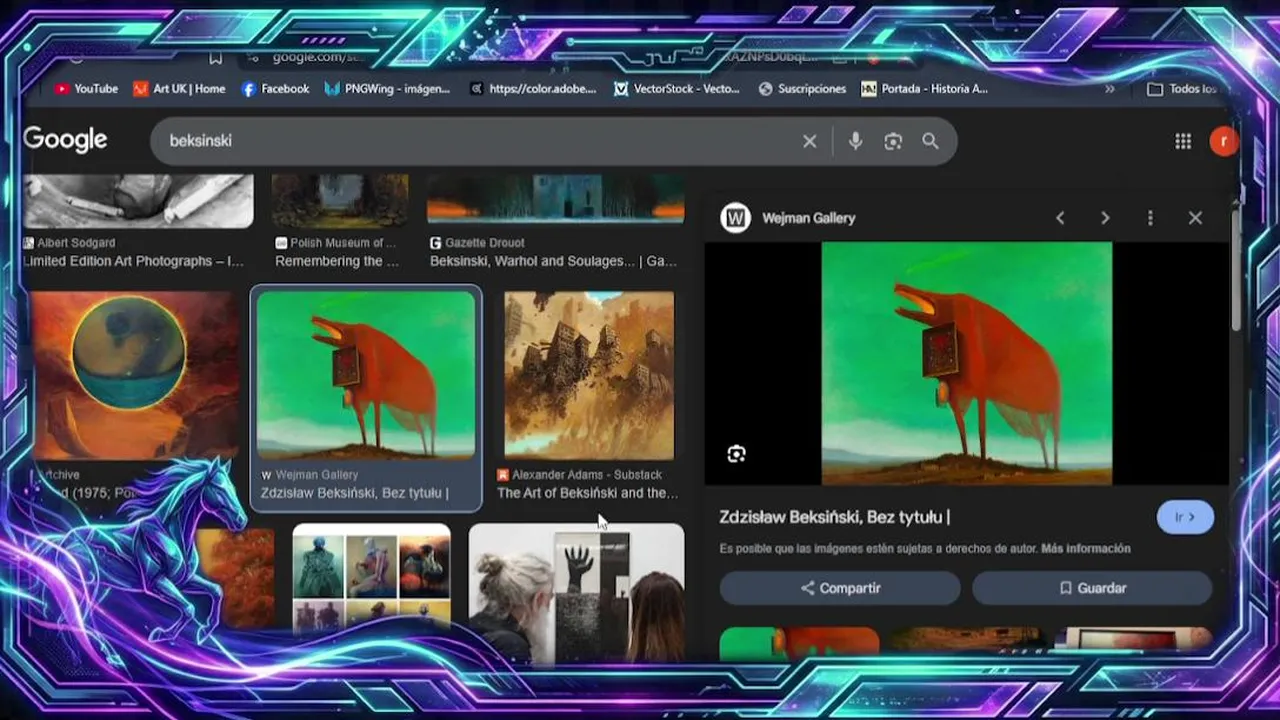Viewport: 1280px width, 720px height.
Task: Open the preview title Zdzisław Beksiński, Bez tytułu
Action: pyautogui.click(x=833, y=517)
